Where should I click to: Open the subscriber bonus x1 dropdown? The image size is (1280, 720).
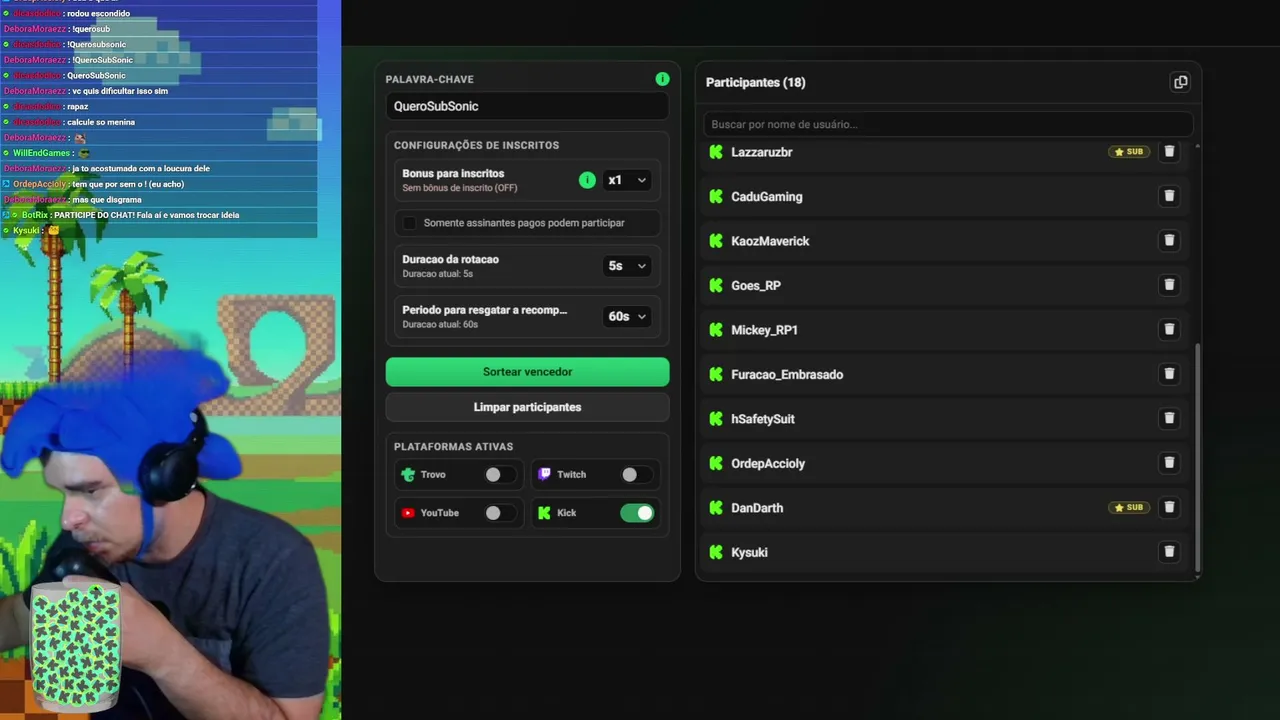(627, 180)
